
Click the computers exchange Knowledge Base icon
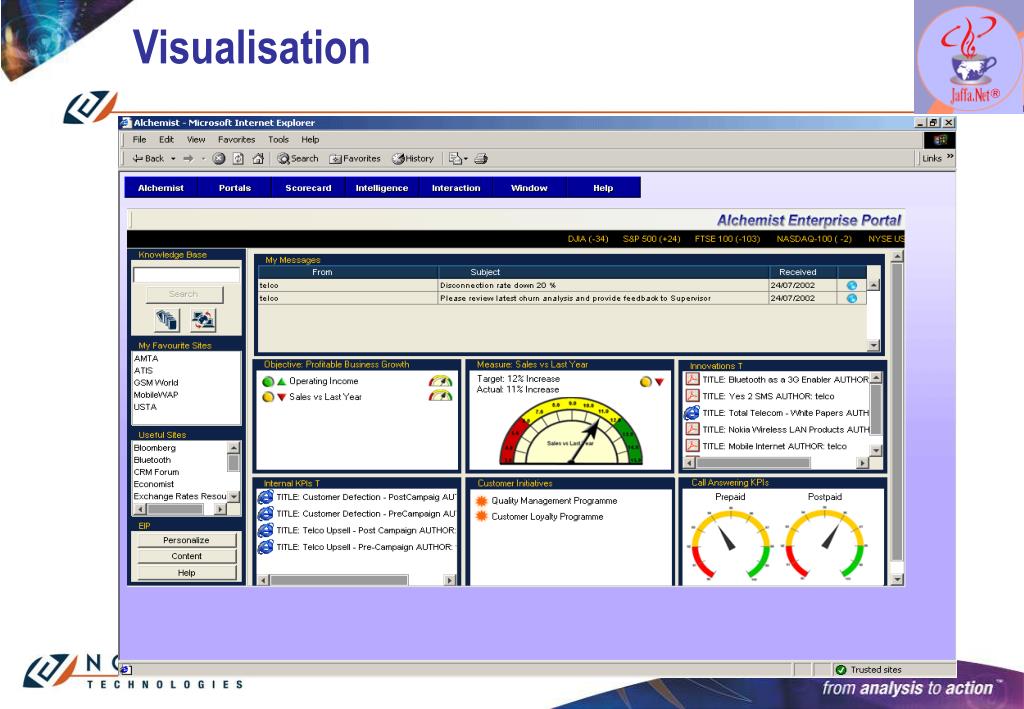(x=203, y=320)
